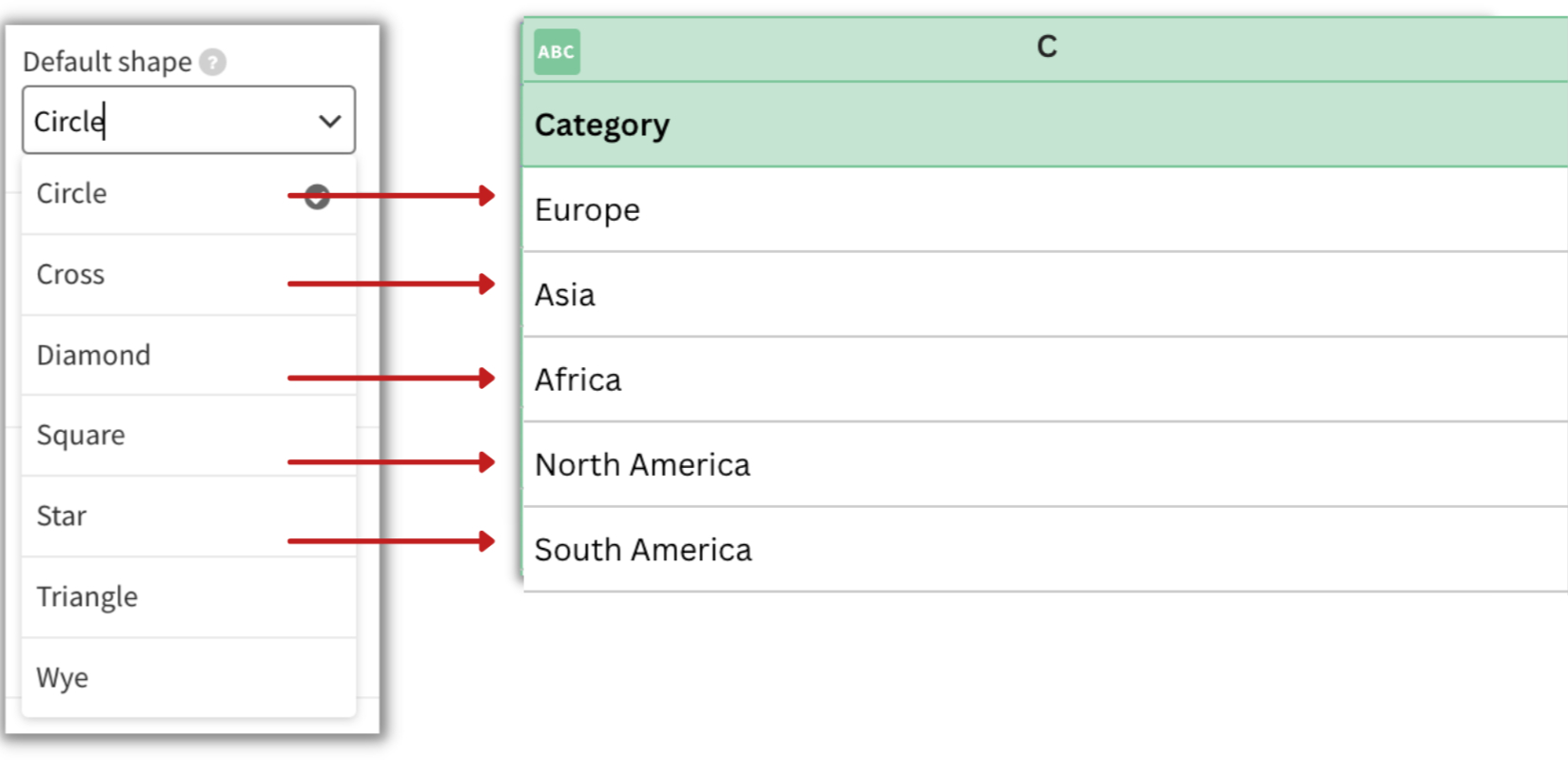Pick the Wye shape option
The image size is (1568, 760).
(63, 678)
